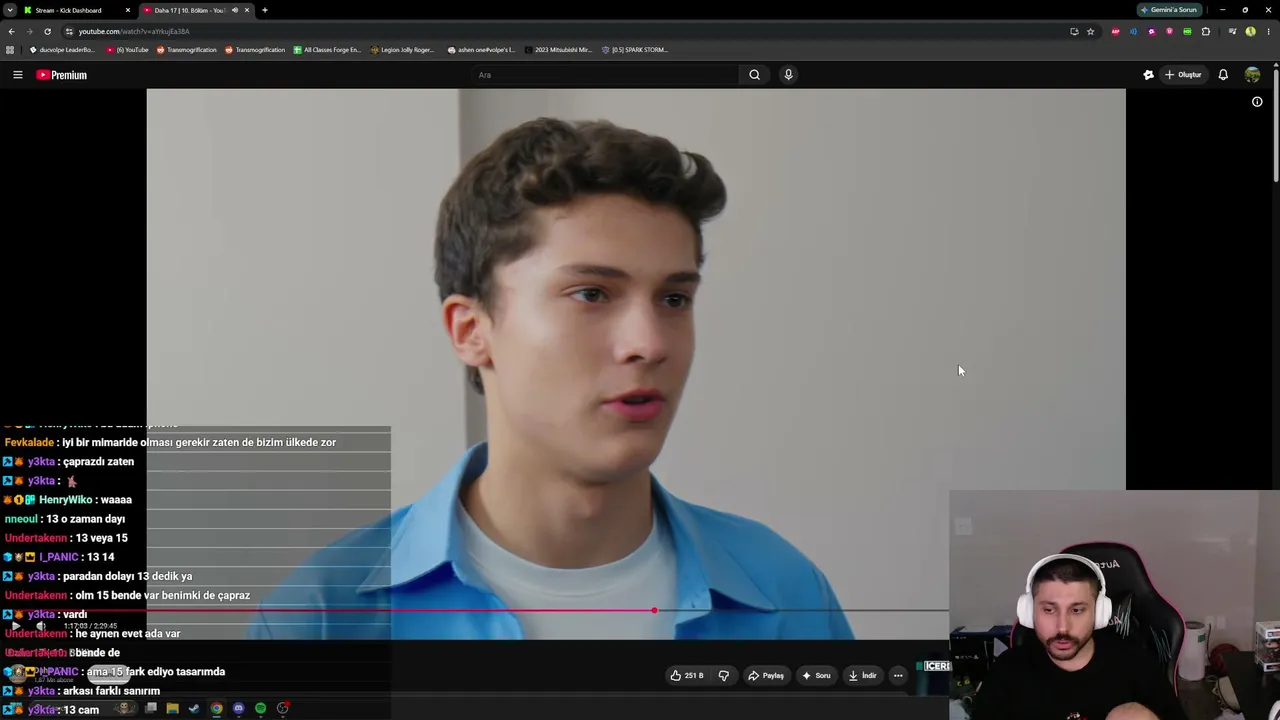Open Steam from the taskbar
1280x720 pixels.
(x=194, y=709)
